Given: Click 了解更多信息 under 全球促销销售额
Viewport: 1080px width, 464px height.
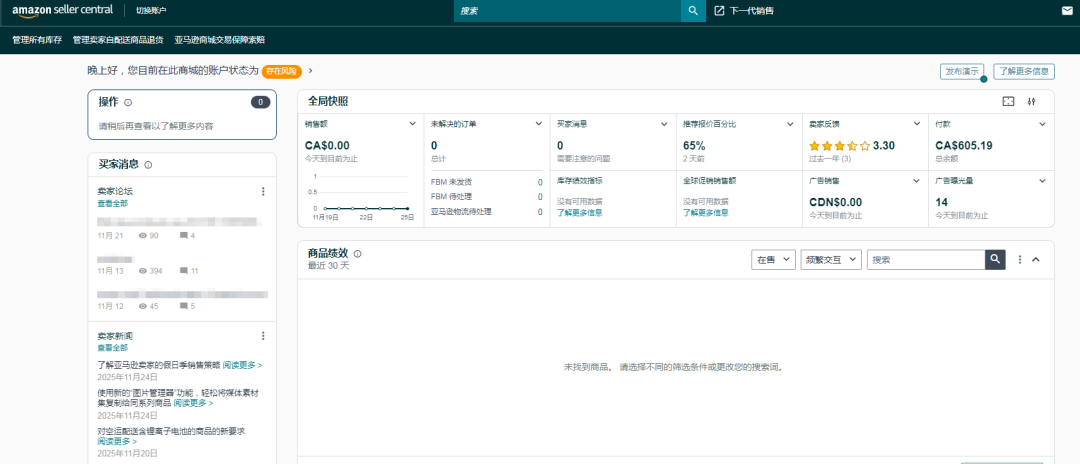Looking at the screenshot, I should [706, 213].
